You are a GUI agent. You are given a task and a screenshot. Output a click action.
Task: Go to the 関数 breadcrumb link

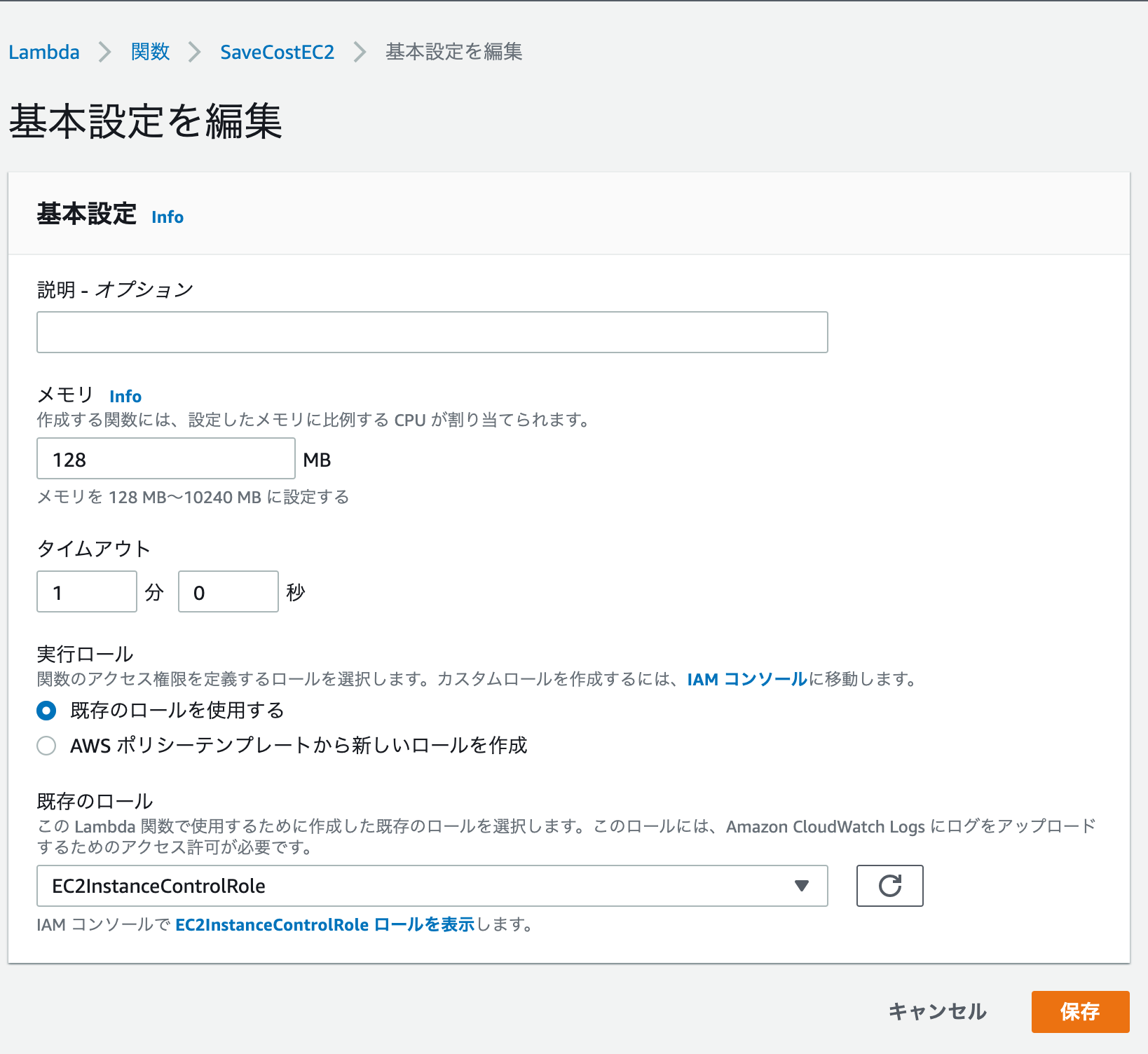coord(150,52)
